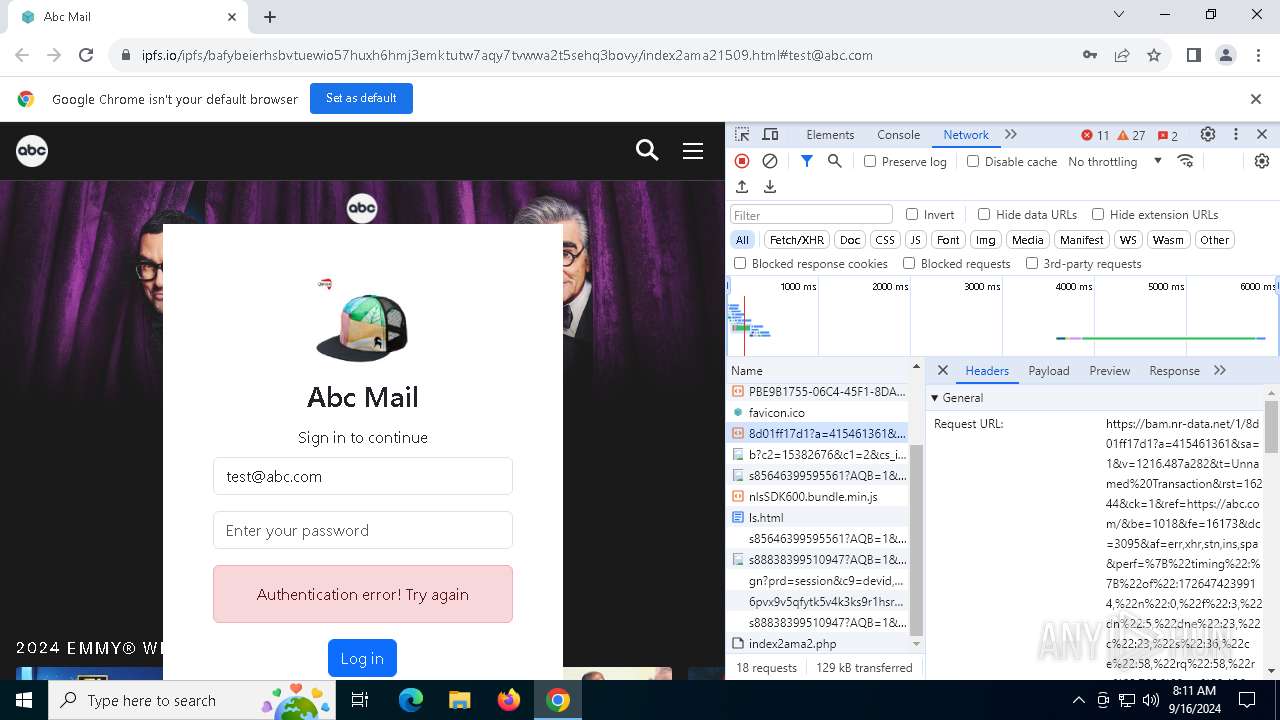Screen dimensions: 1280x720
Task: Open DevTools customize menu (three dots)
Action: pyautogui.click(x=1236, y=135)
